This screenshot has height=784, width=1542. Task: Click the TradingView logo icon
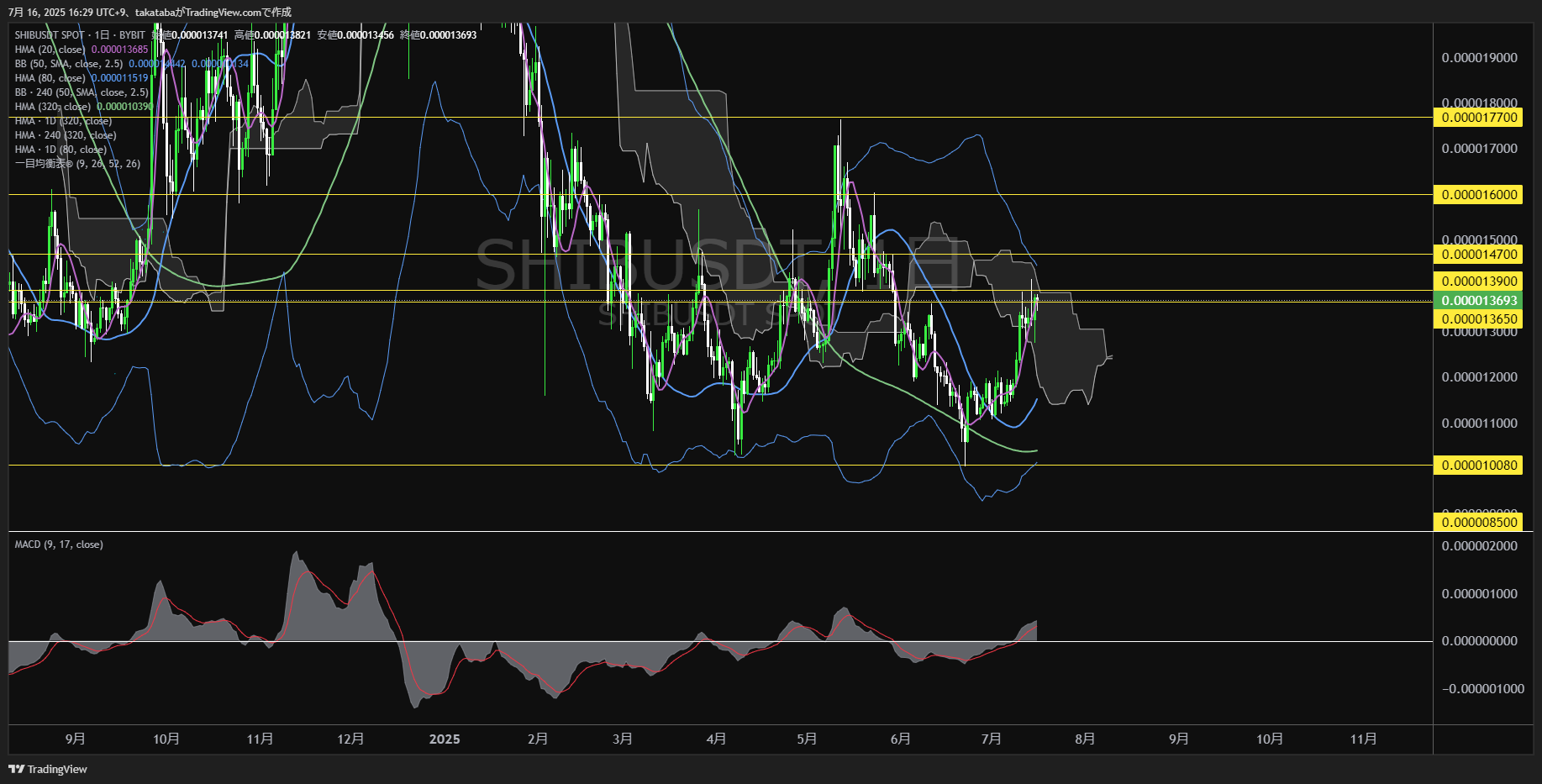[16, 769]
